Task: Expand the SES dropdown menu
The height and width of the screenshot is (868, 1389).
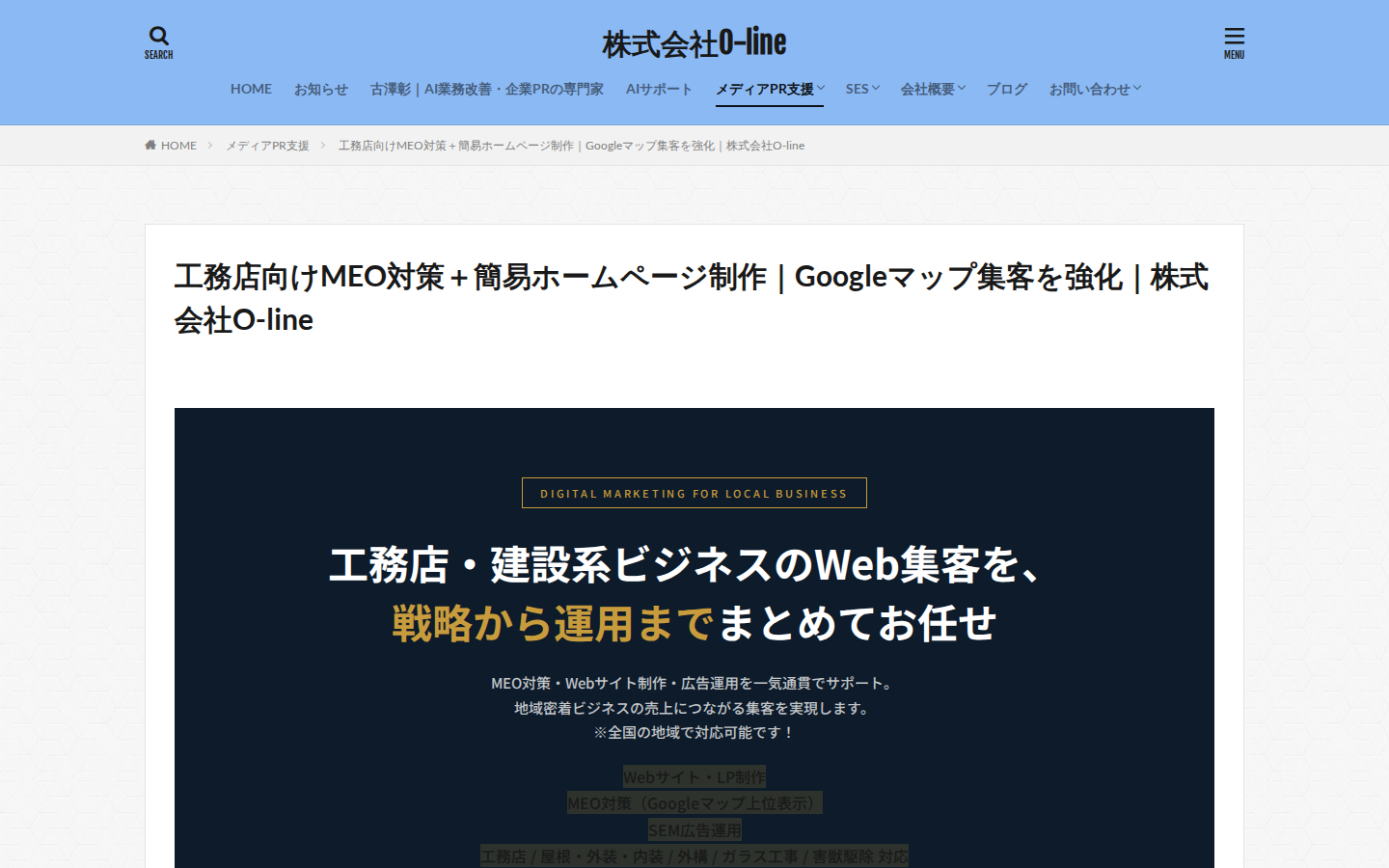Action: (862, 89)
